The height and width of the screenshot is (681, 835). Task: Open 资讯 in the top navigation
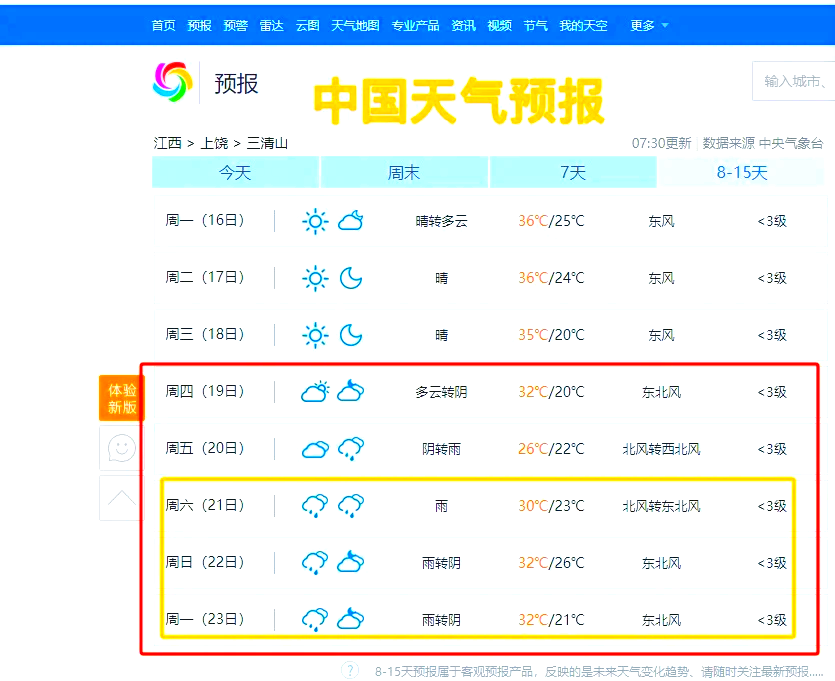(x=463, y=26)
